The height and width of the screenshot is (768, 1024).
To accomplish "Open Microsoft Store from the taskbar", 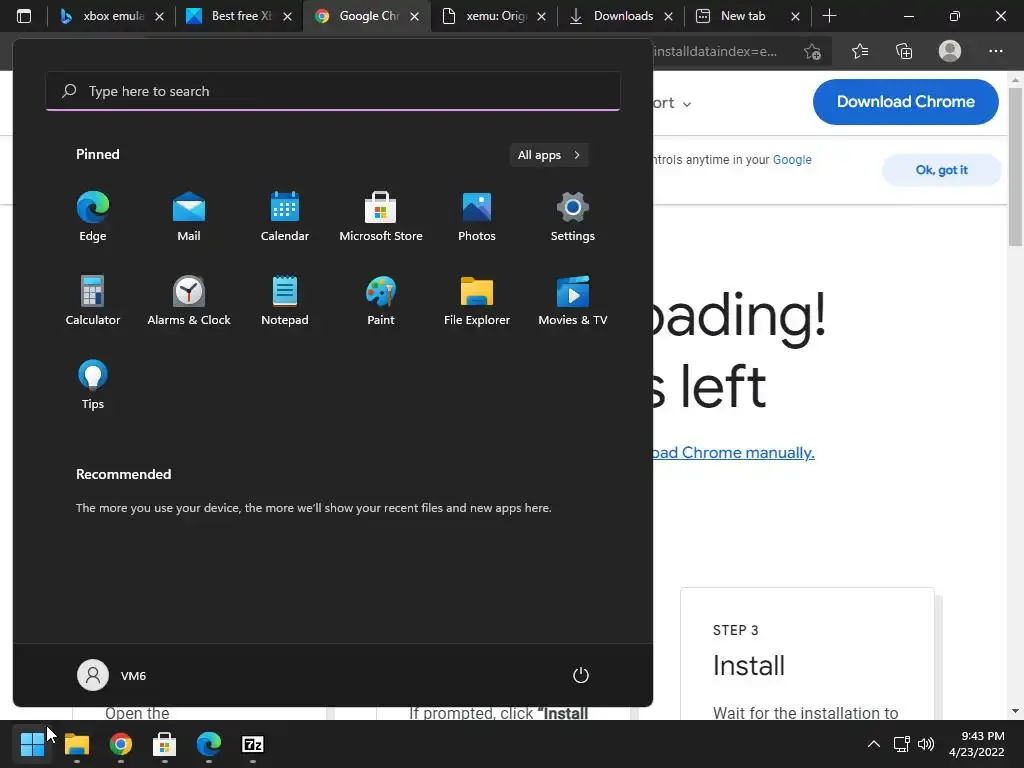I will pyautogui.click(x=165, y=744).
